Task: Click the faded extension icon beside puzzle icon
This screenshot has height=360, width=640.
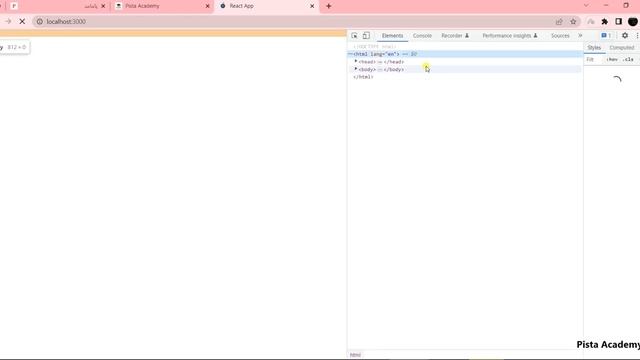Action: coord(591,21)
